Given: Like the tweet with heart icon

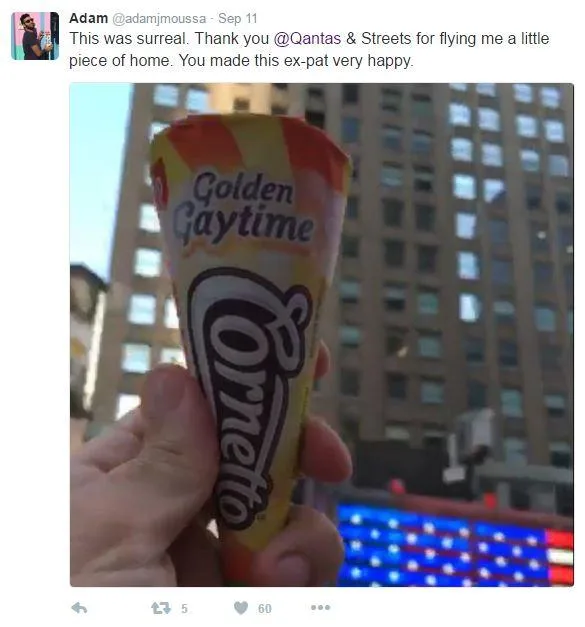Looking at the screenshot, I should (241, 608).
